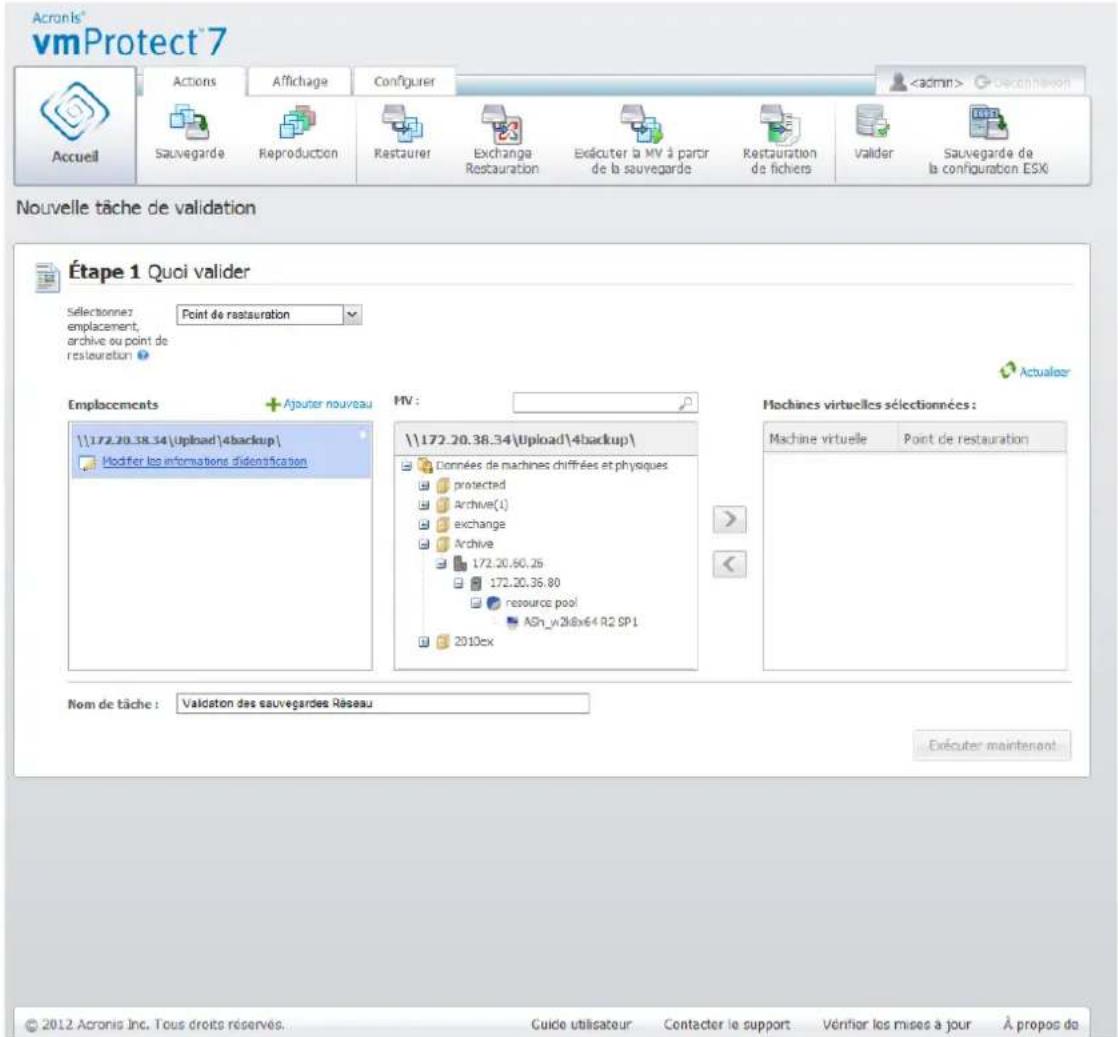This screenshot has height=1037, width=1118.
Task: Collapse Données de machines chiffrées et physiques
Action: (406, 466)
